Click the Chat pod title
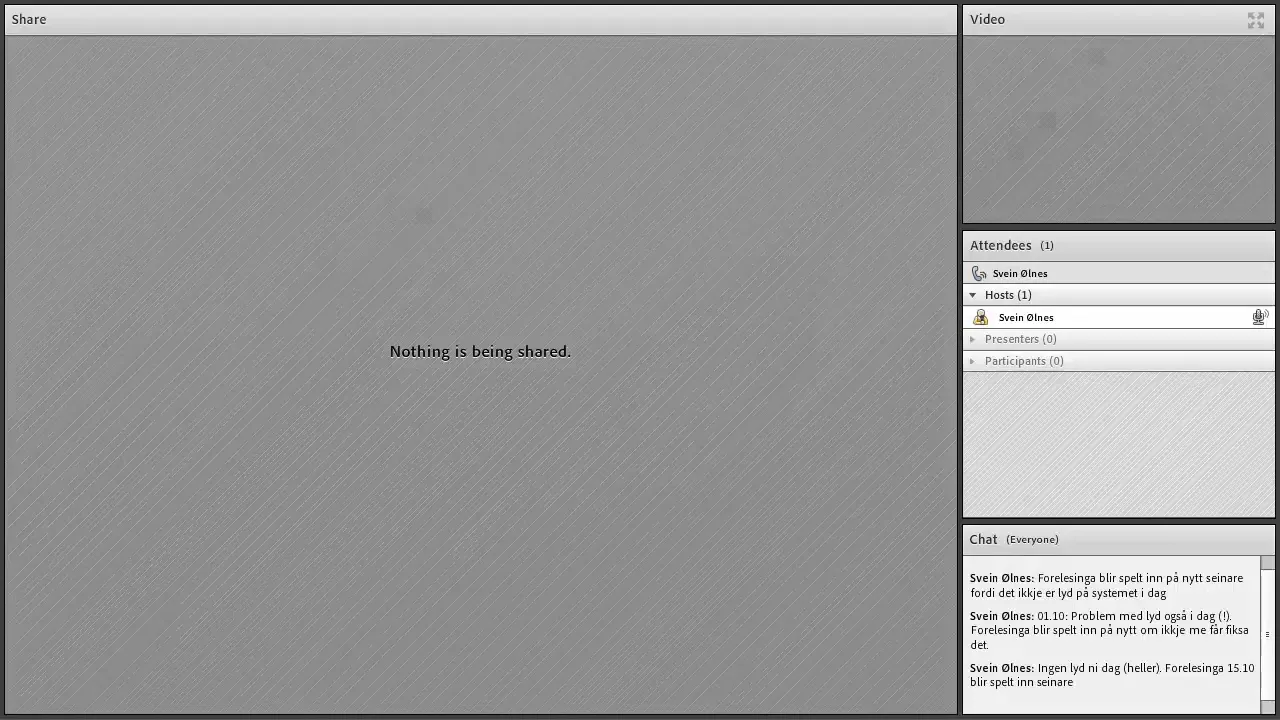The image size is (1280, 720). coord(983,539)
